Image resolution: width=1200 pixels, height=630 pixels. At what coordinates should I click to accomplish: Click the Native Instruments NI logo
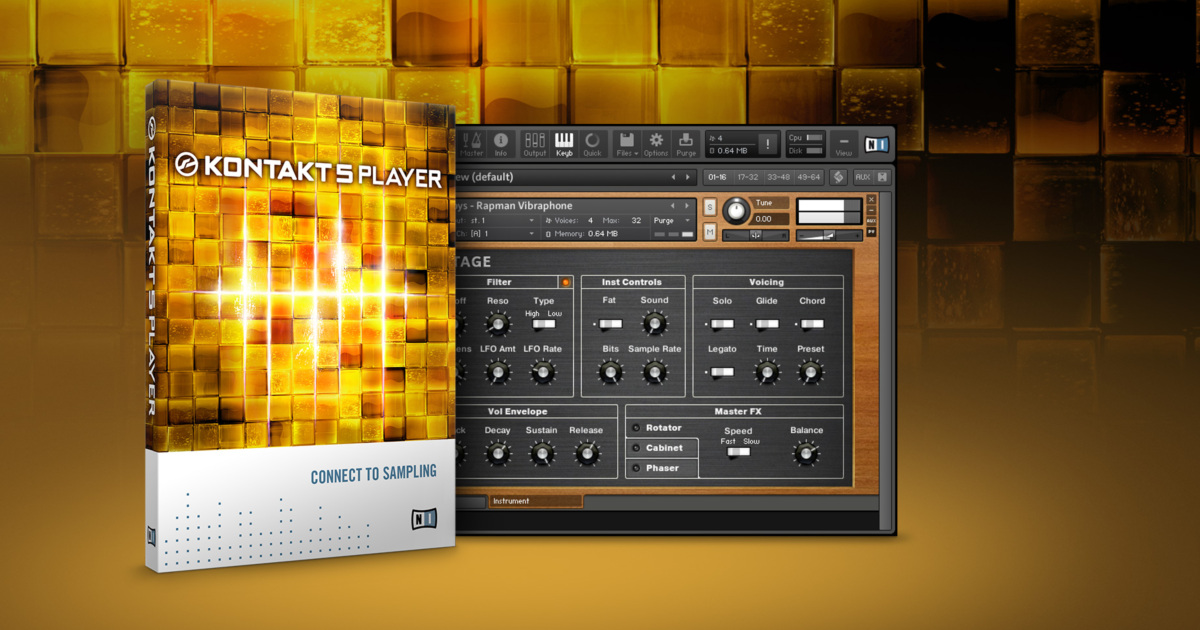click(x=877, y=143)
